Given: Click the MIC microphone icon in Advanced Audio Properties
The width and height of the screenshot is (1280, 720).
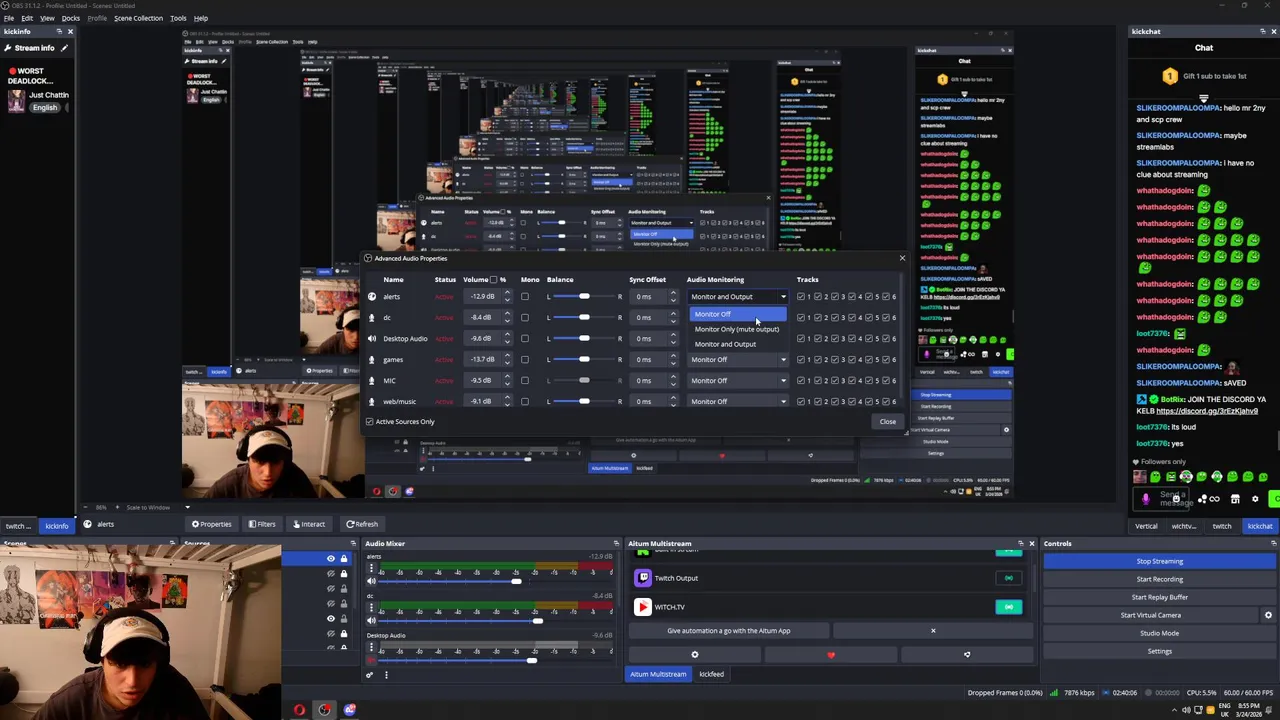Looking at the screenshot, I should point(372,380).
